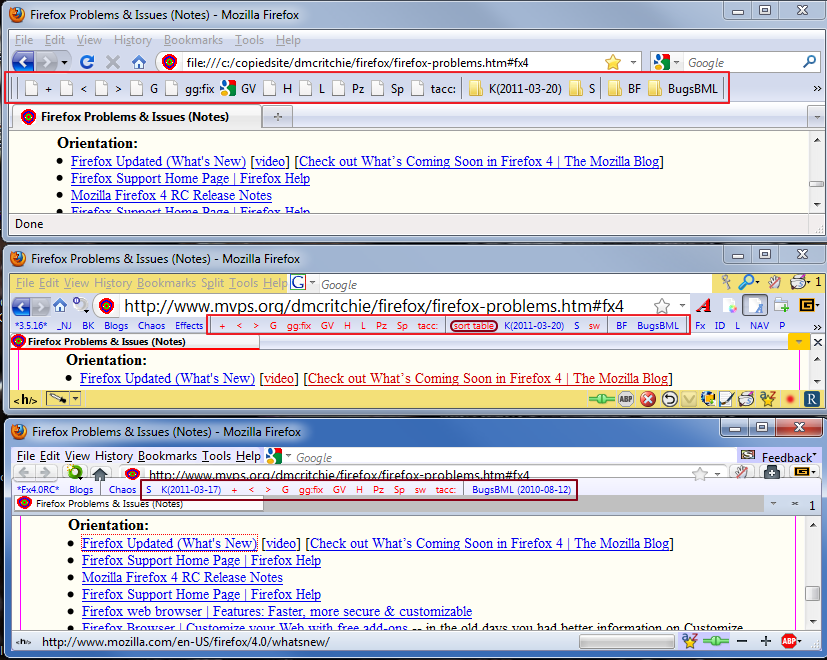Open K(2011-03-20) folder in top window toolbar
This screenshot has height=660, width=827.
[515, 88]
